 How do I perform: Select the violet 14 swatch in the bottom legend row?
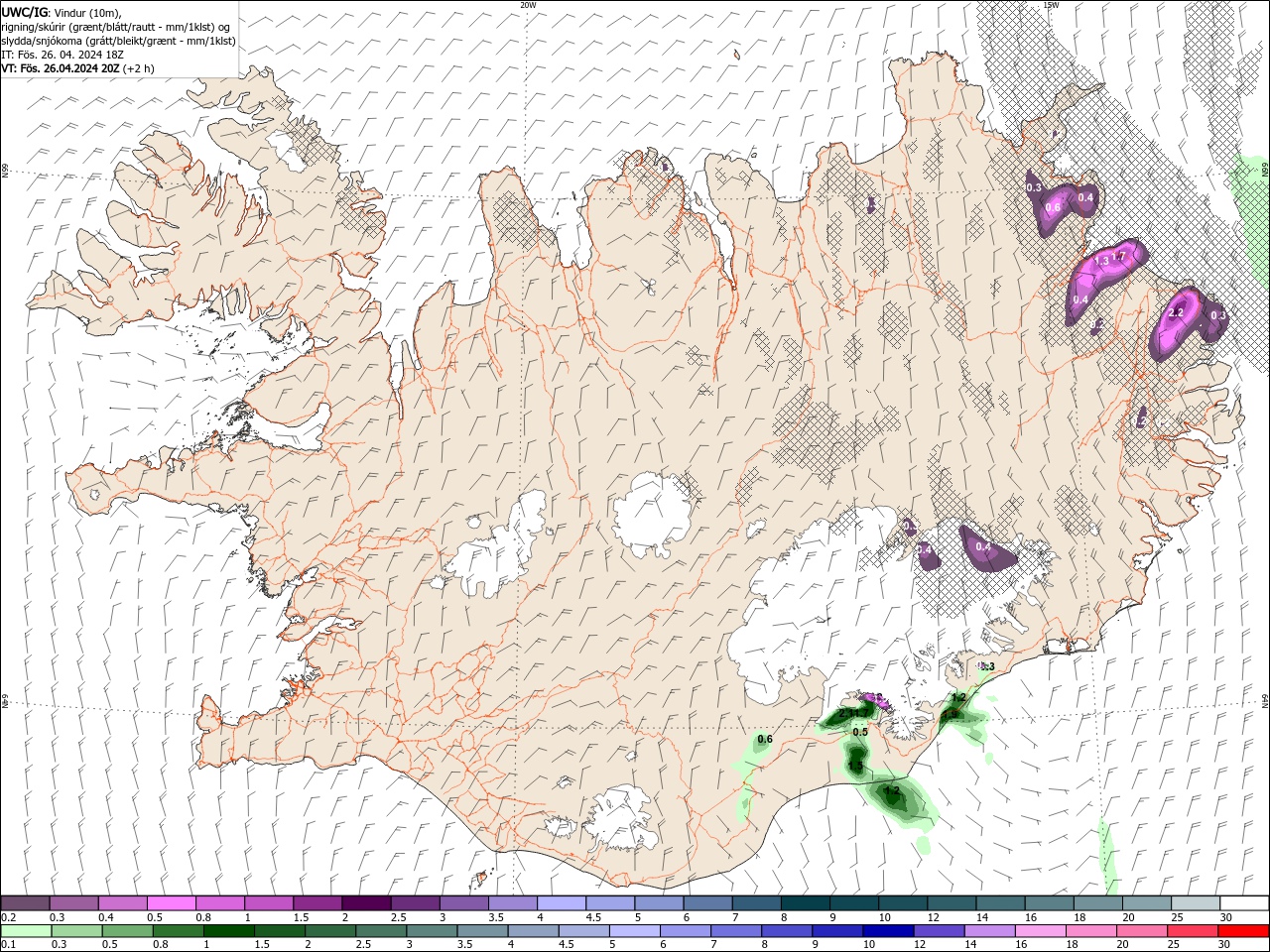point(990,931)
